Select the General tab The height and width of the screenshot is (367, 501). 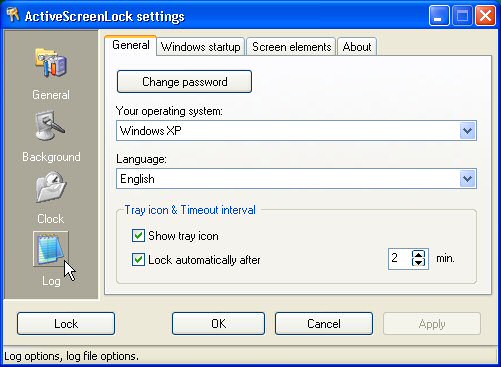pos(130,45)
